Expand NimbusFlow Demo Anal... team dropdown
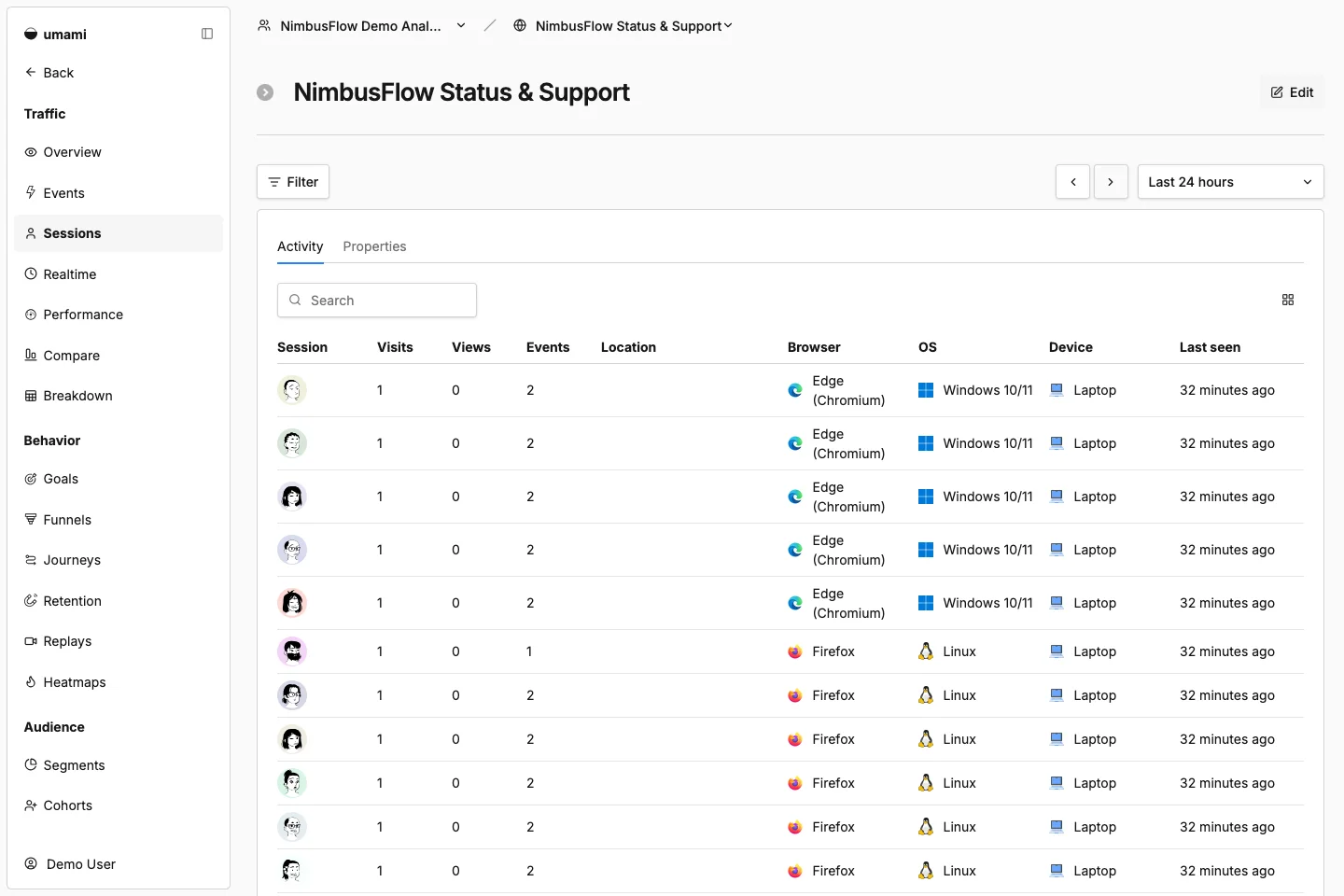Image resolution: width=1344 pixels, height=896 pixels. (x=362, y=26)
